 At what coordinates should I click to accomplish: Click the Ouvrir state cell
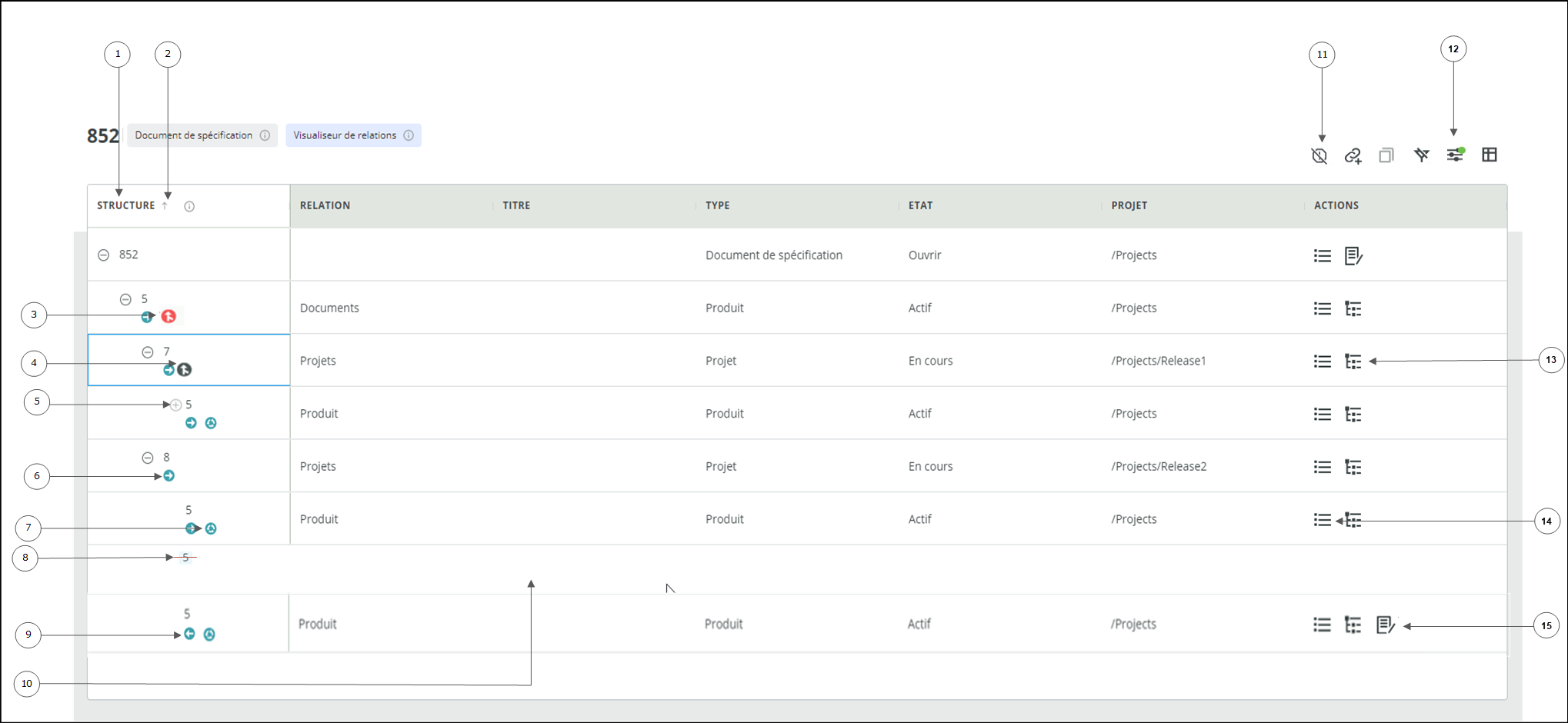pyautogui.click(x=925, y=255)
